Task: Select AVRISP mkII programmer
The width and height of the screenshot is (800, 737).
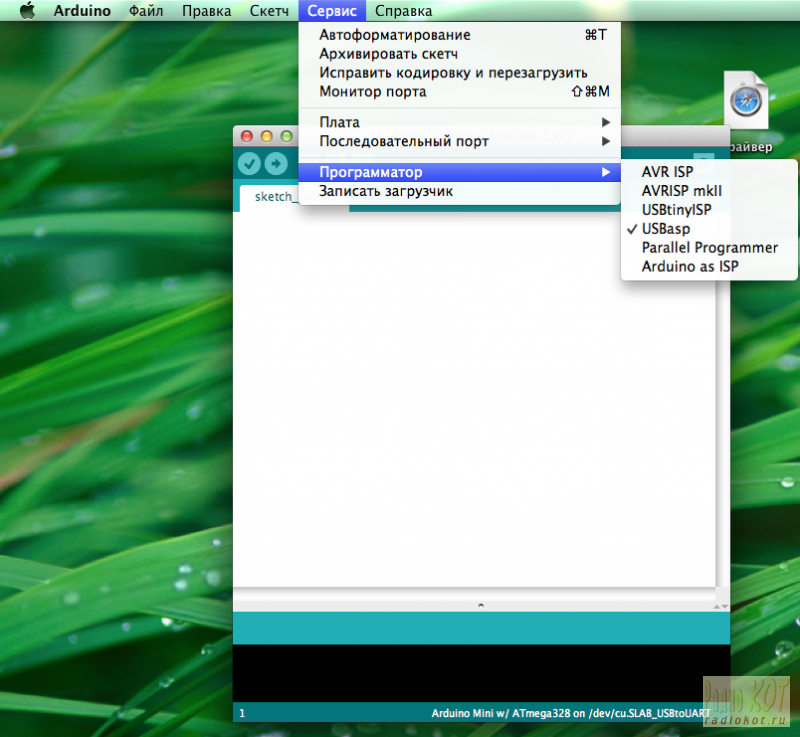Action: [709, 191]
